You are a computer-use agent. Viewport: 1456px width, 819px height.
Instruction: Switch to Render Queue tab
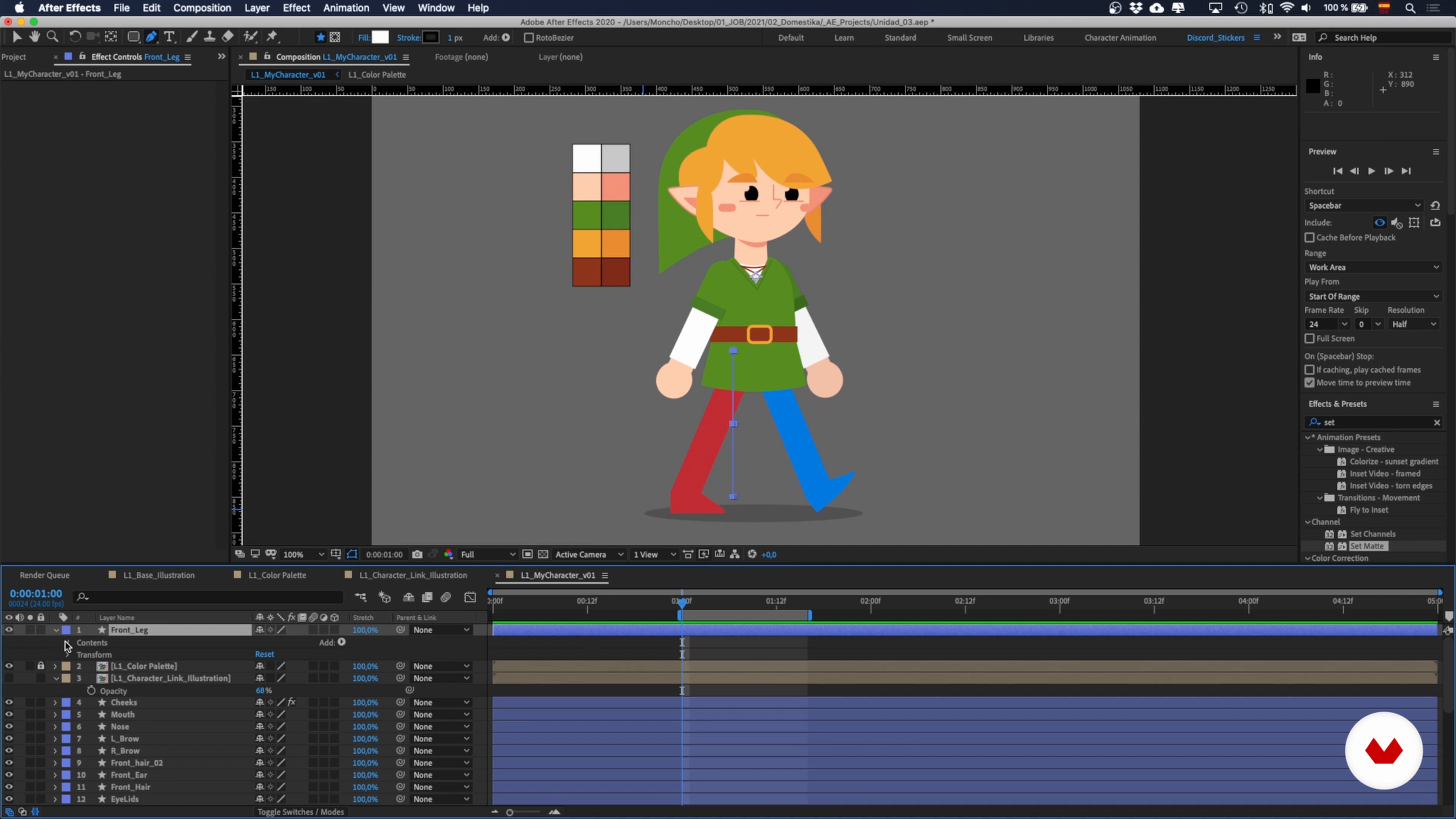(44, 576)
